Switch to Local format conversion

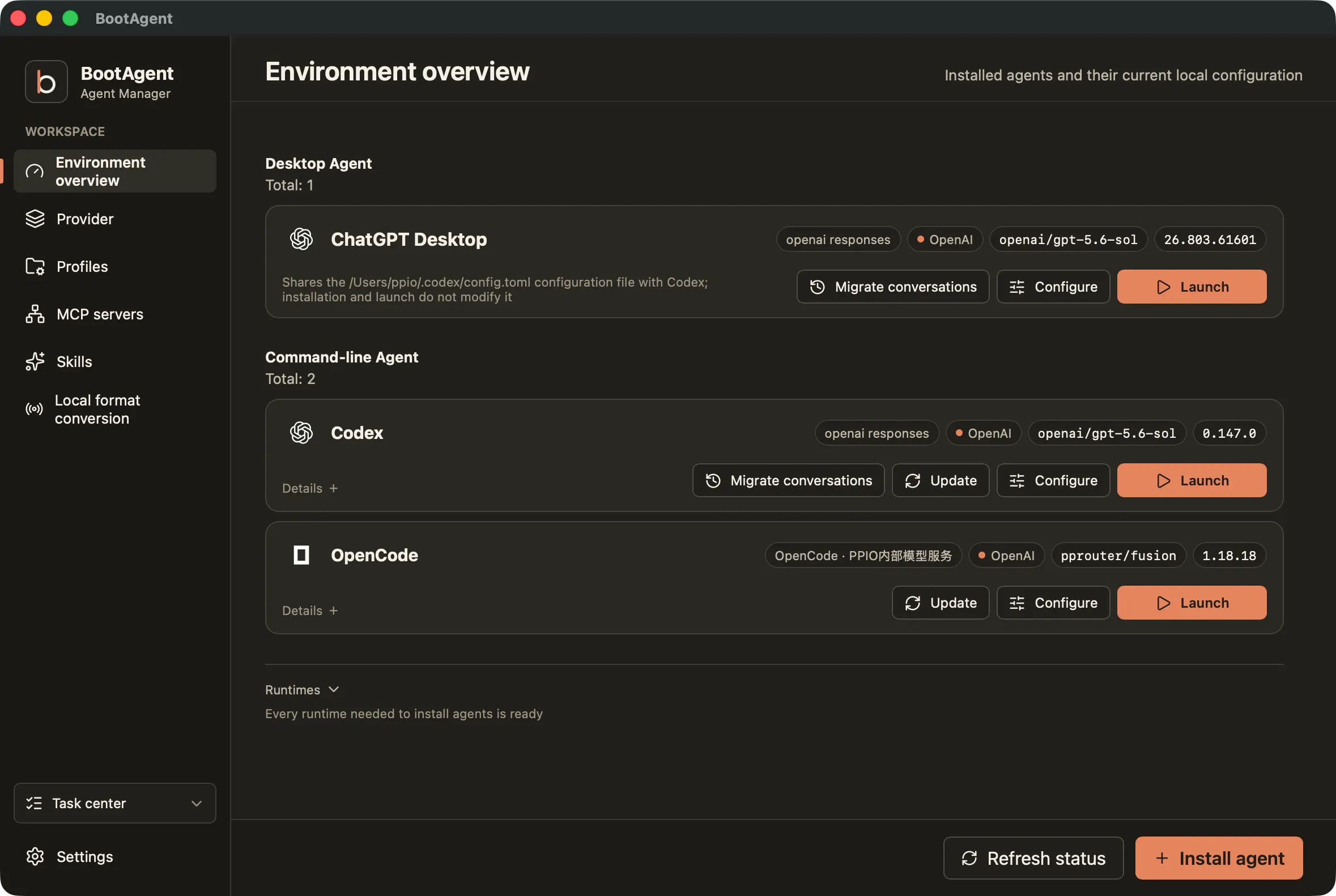(115, 409)
